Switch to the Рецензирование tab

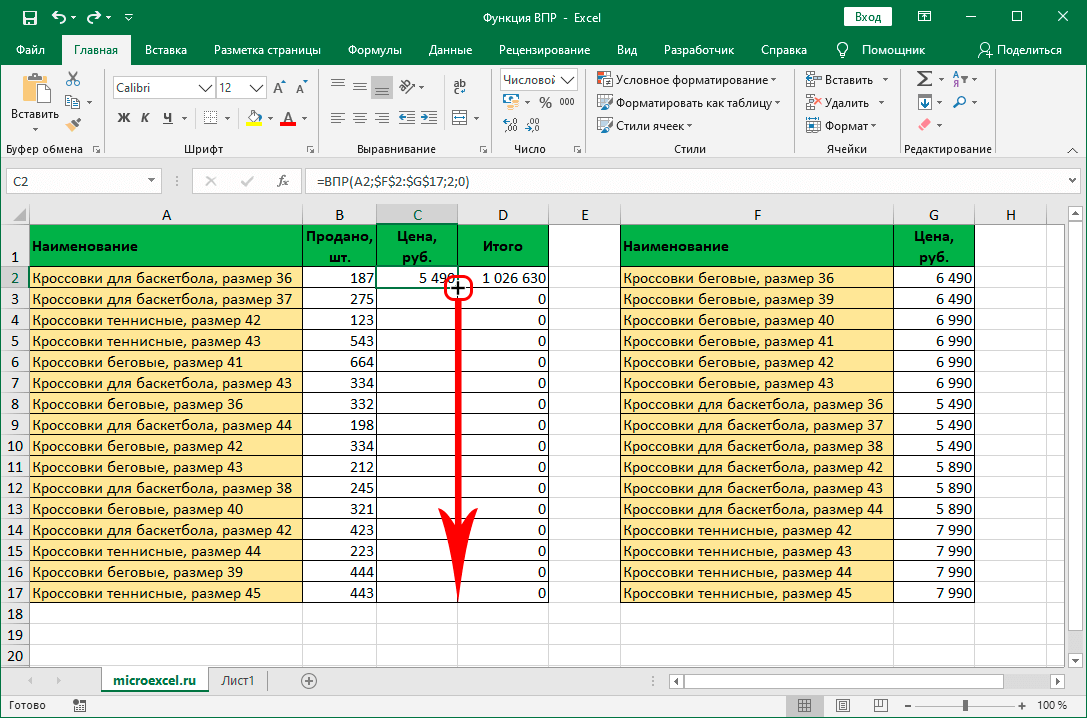coord(544,50)
